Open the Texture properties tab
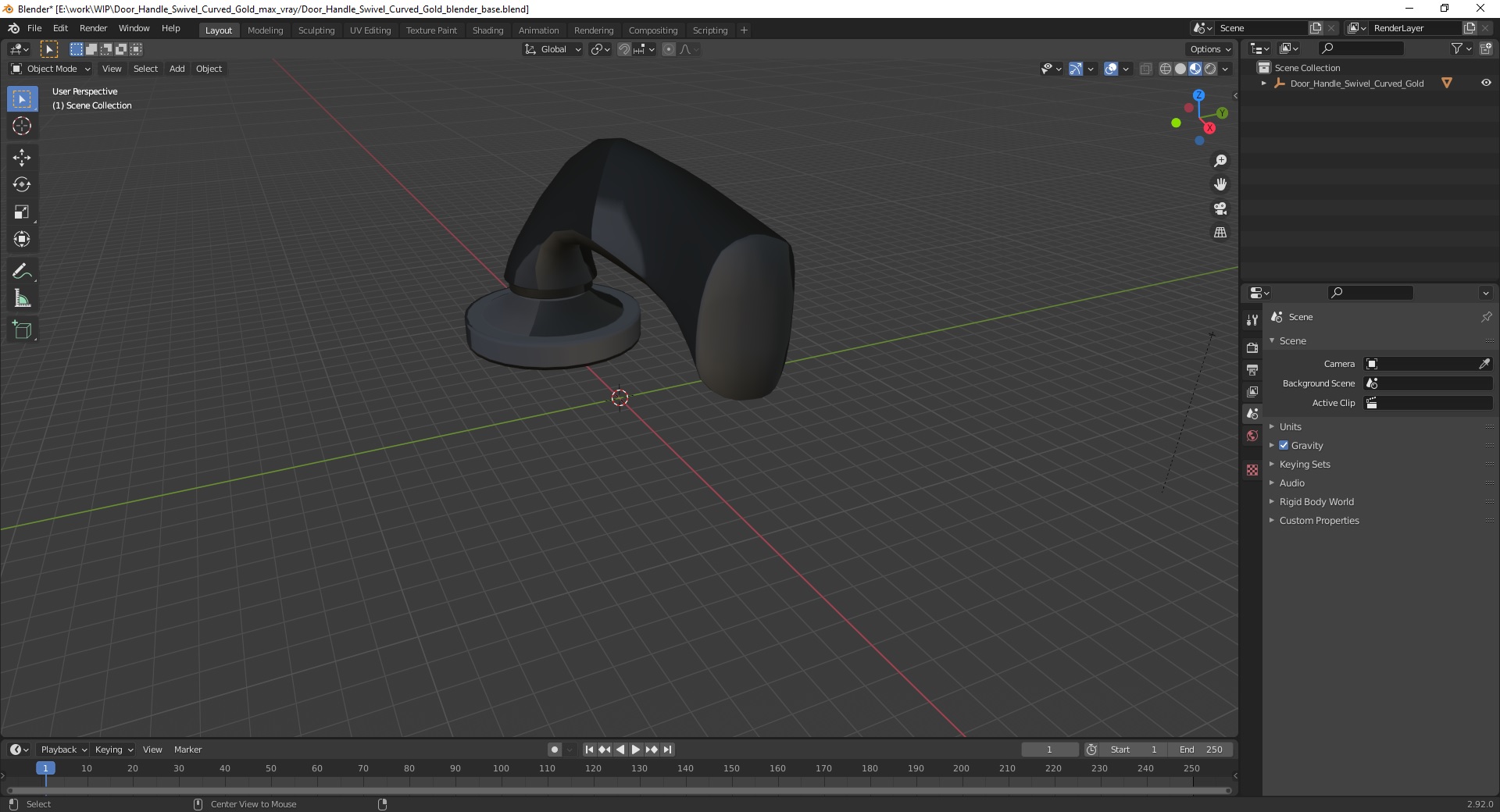Image resolution: width=1500 pixels, height=812 pixels. click(x=1252, y=470)
